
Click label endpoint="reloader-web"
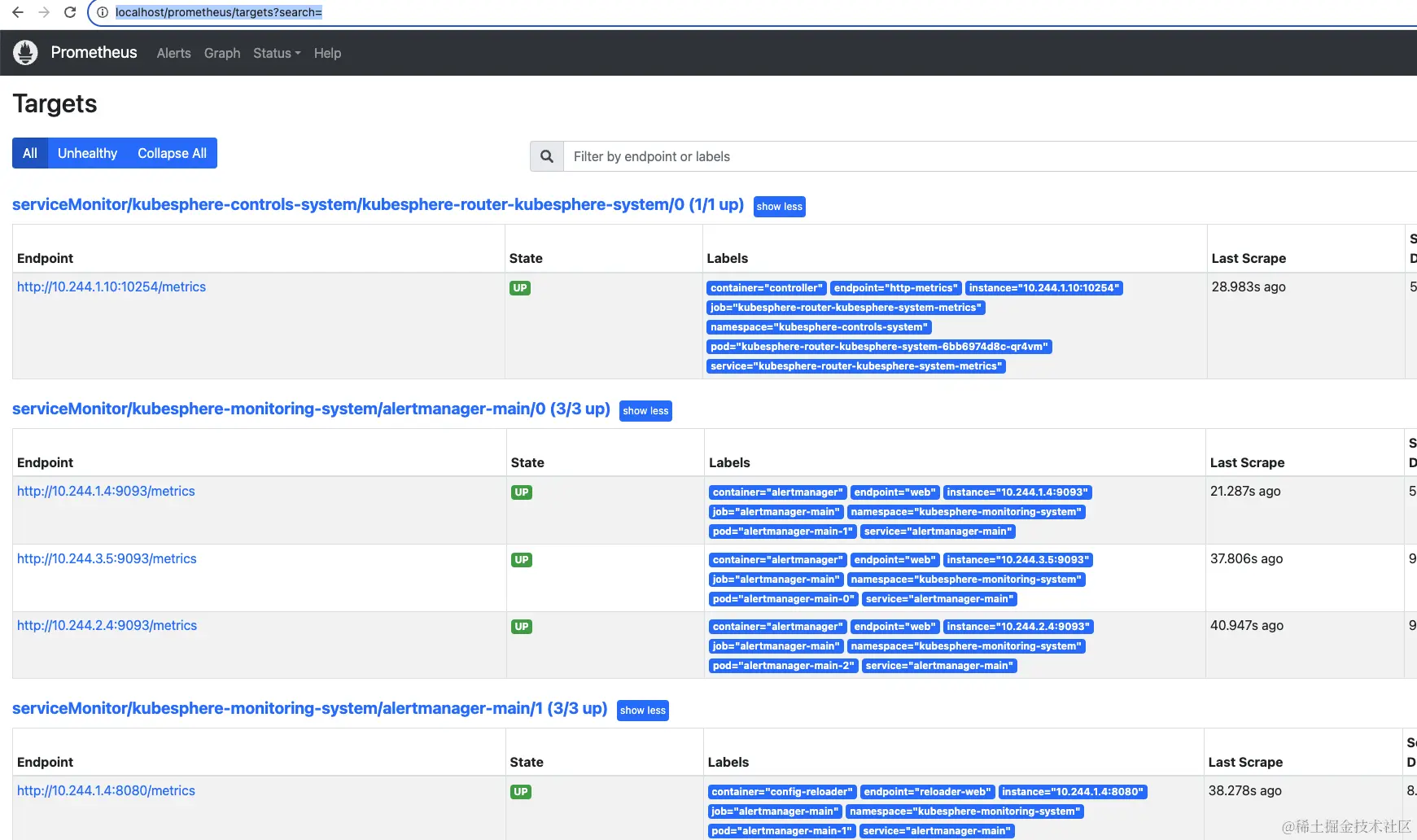tap(928, 792)
